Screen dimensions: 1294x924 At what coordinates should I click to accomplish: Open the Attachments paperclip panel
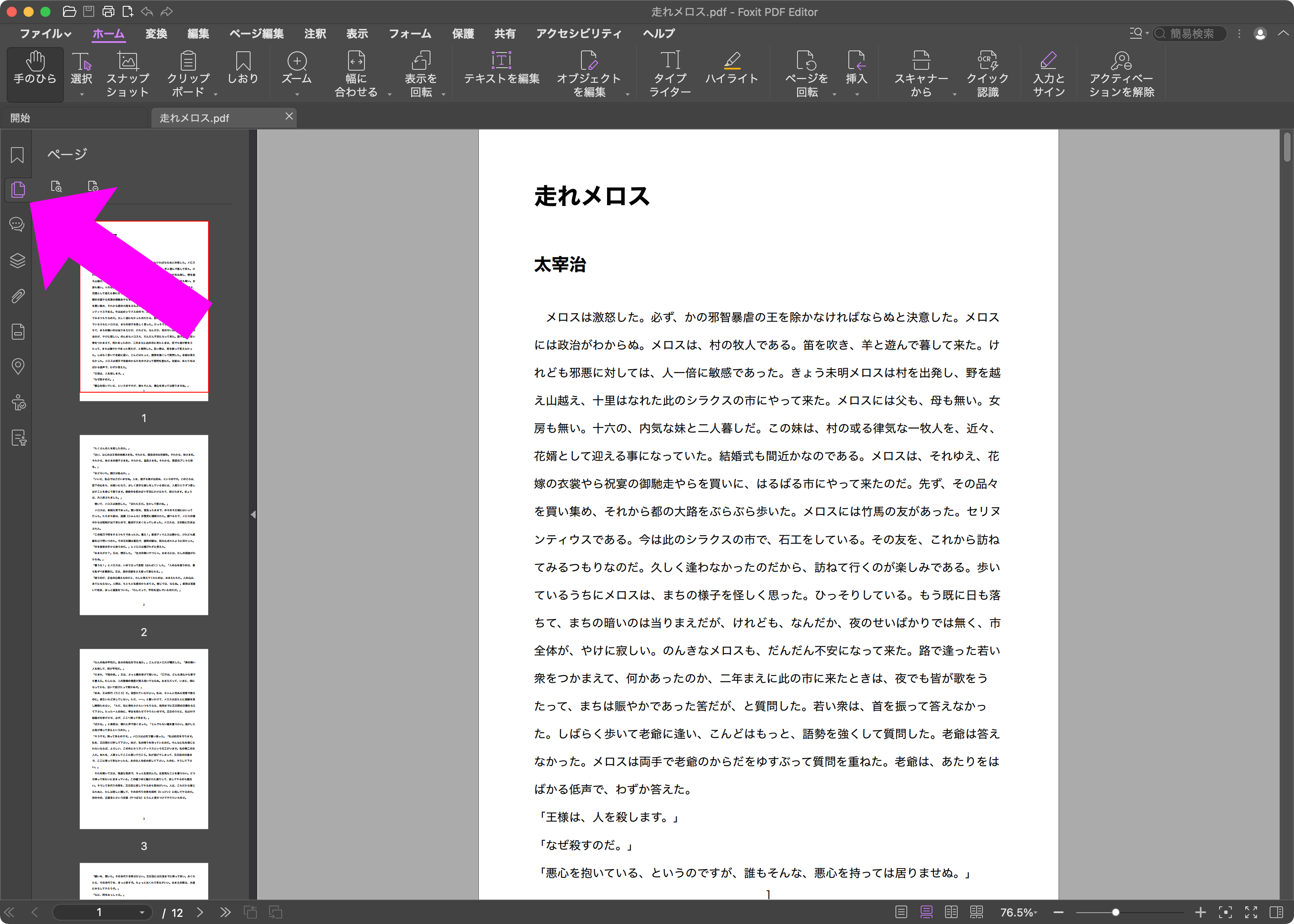pos(18,296)
